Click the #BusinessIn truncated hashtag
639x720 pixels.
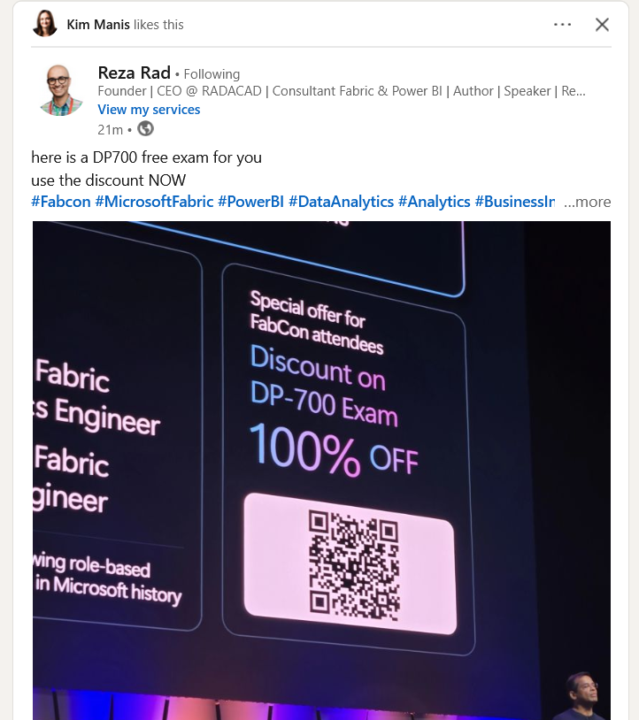click(x=515, y=202)
